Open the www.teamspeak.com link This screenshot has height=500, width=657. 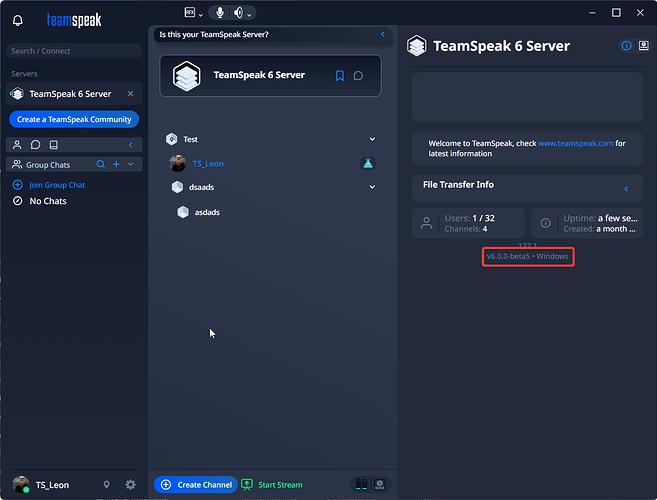575,144
